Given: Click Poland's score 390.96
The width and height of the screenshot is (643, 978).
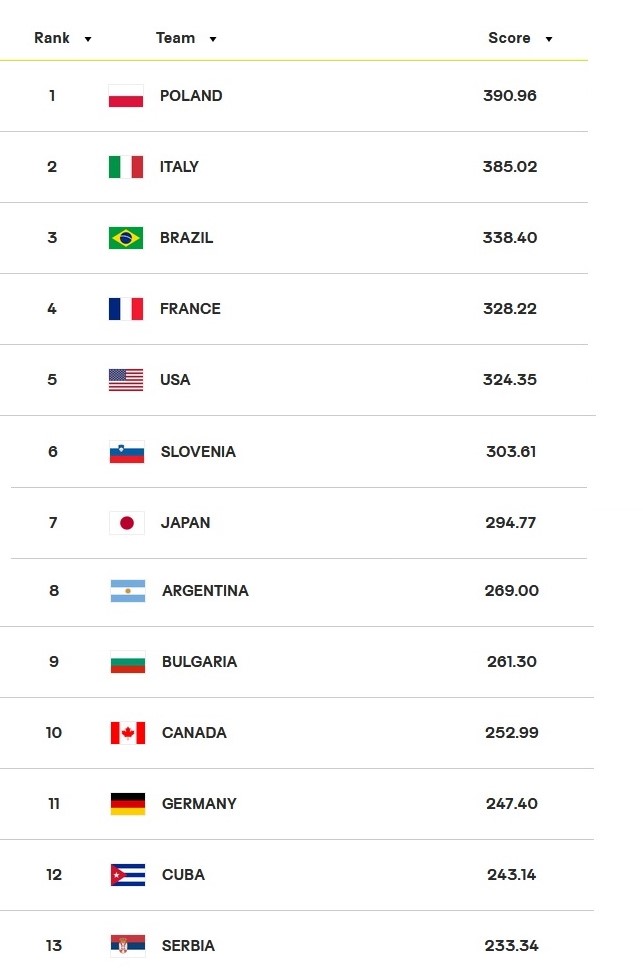Looking at the screenshot, I should [x=510, y=96].
